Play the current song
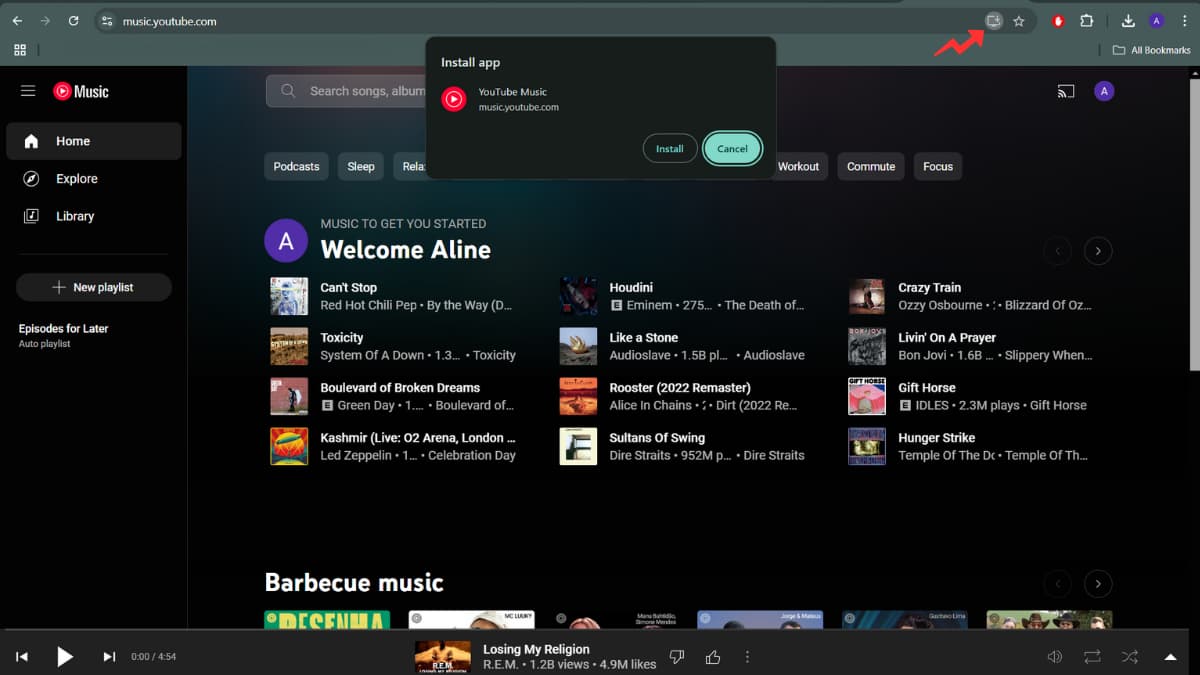Viewport: 1200px width, 675px height. tap(65, 656)
